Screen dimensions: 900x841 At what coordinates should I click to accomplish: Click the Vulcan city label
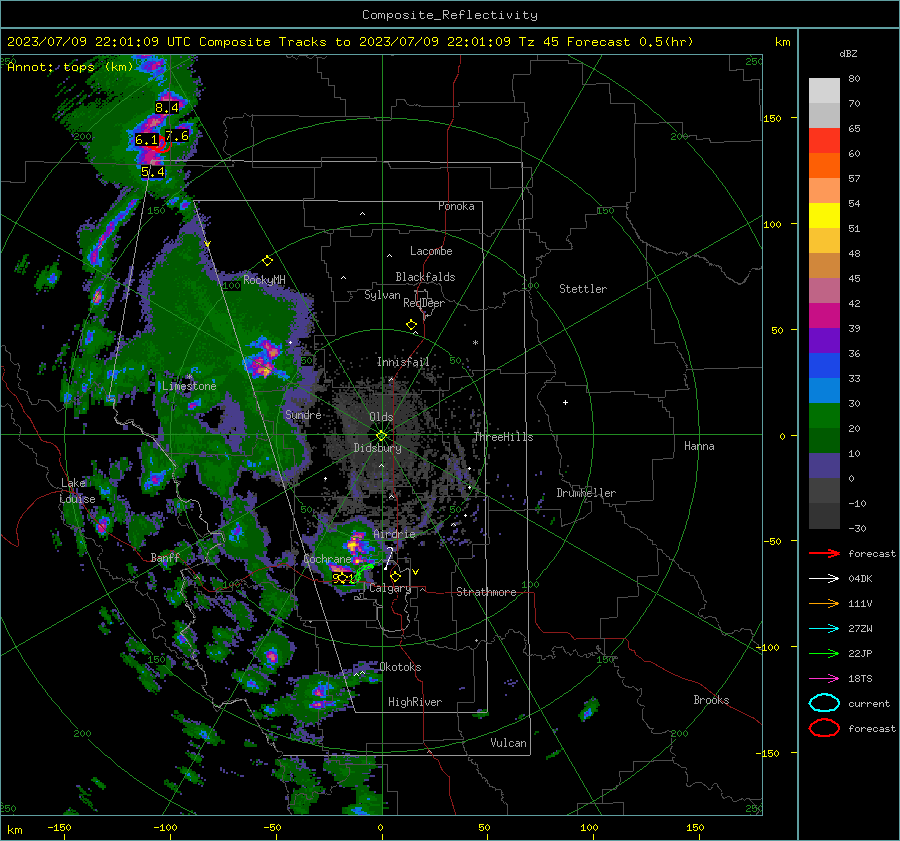509,743
